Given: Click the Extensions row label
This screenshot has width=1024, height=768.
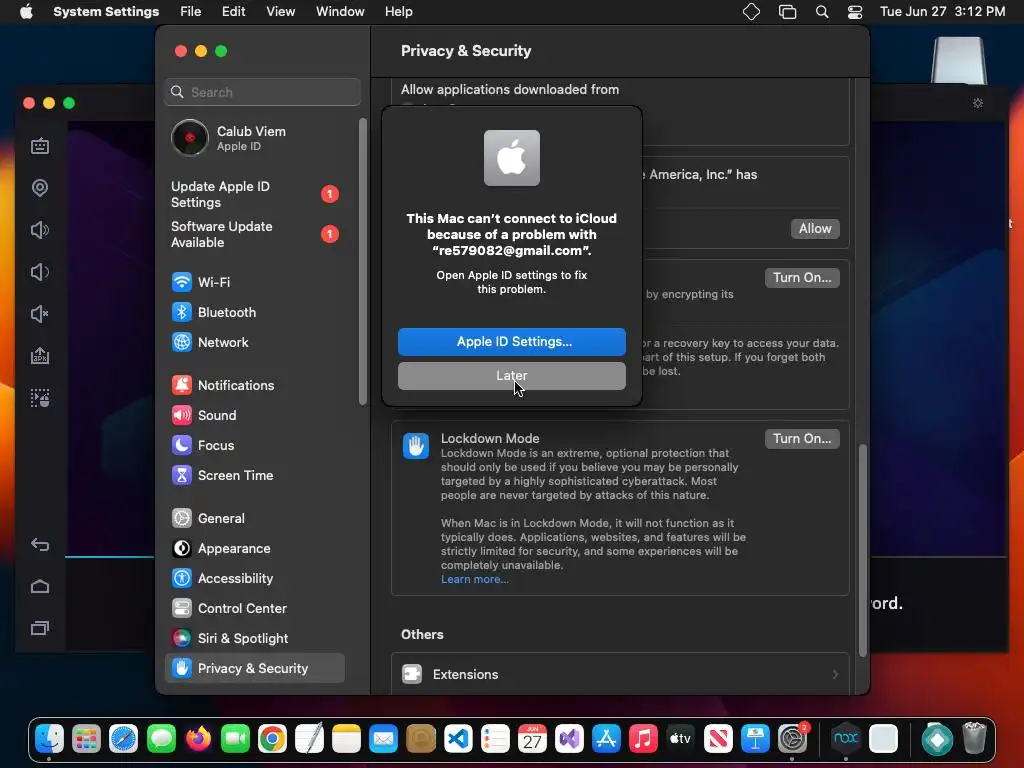Looking at the screenshot, I should click(466, 675).
